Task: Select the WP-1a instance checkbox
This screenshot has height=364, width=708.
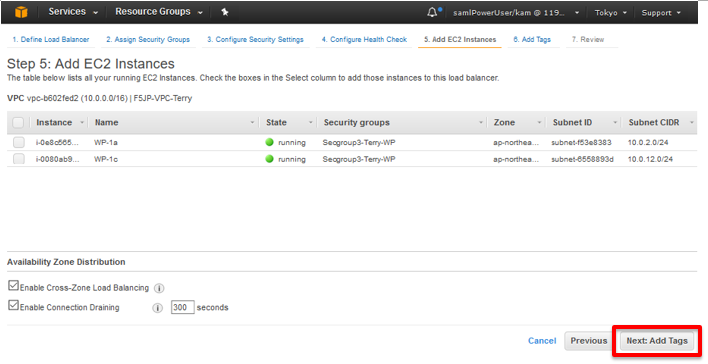Action: click(19, 142)
